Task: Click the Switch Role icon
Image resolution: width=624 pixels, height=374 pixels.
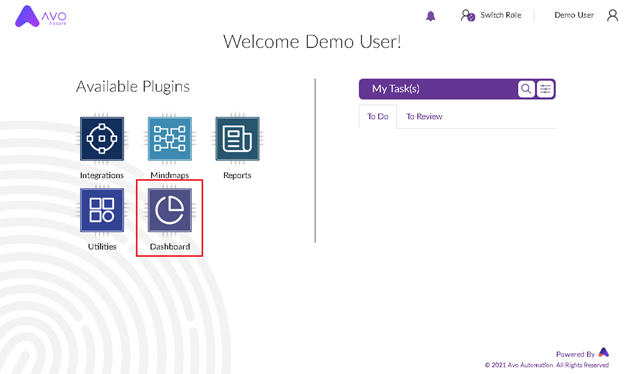Action: (468, 16)
